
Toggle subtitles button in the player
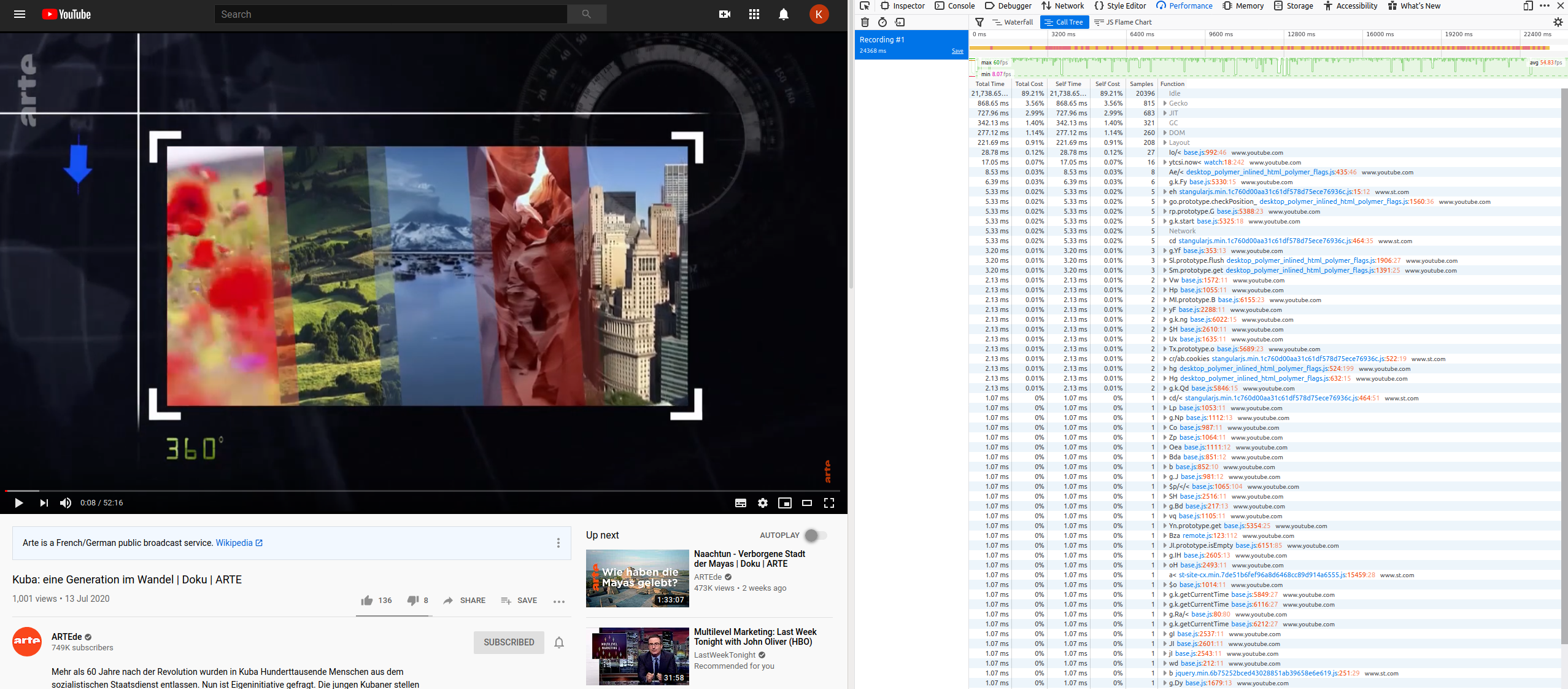click(741, 503)
